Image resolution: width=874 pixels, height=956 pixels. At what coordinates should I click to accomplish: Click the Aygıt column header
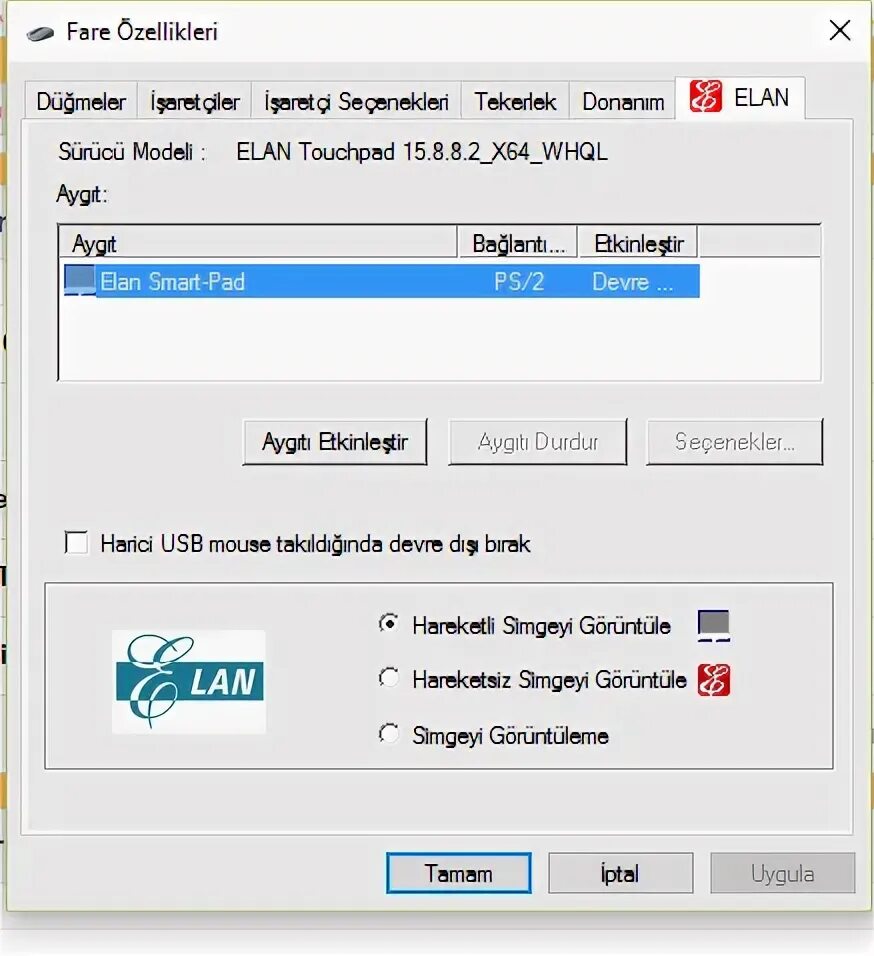[x=258, y=243]
